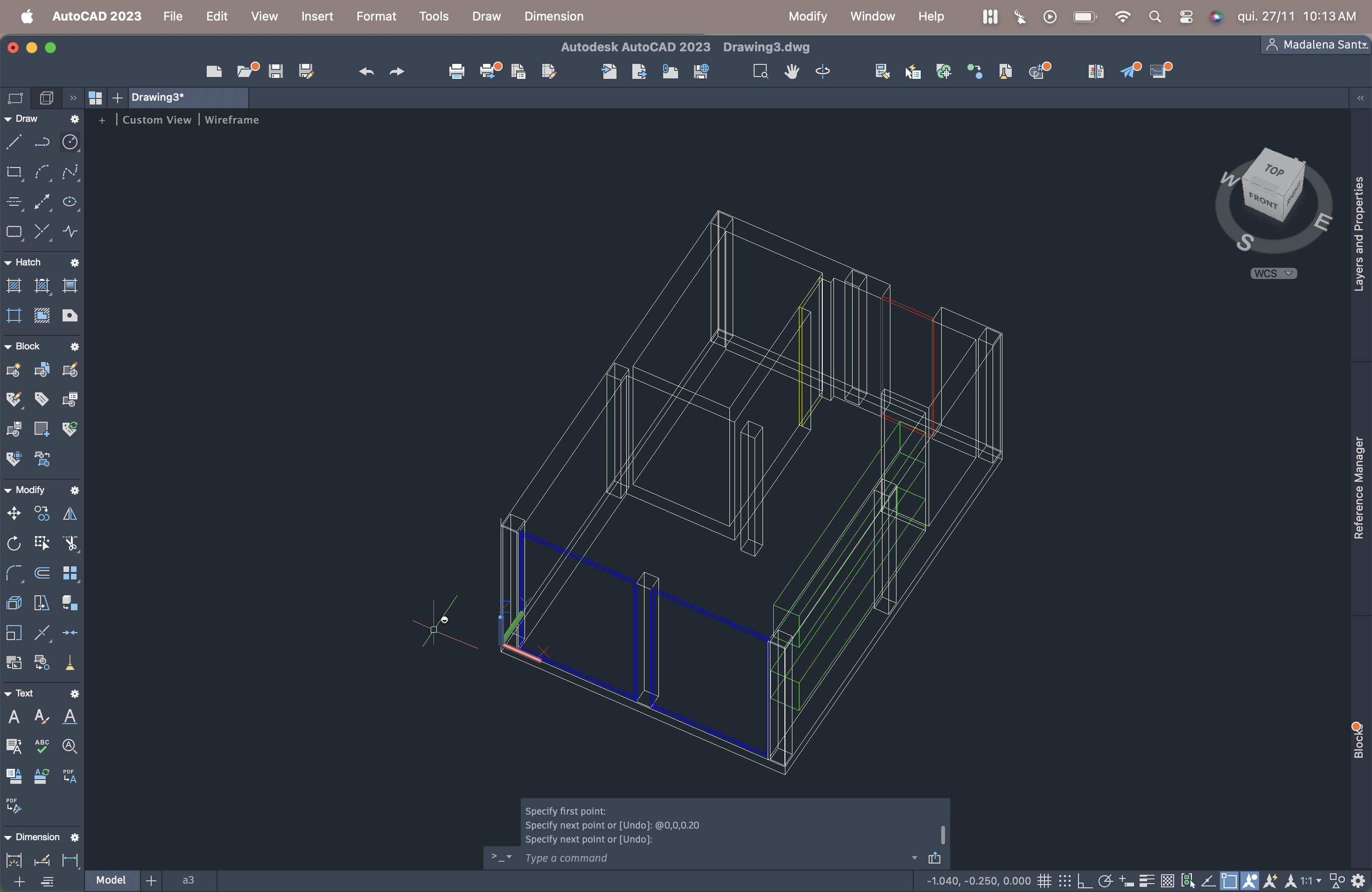Open the WCS coordinate system dropdown
The image size is (1372, 892).
[1273, 273]
